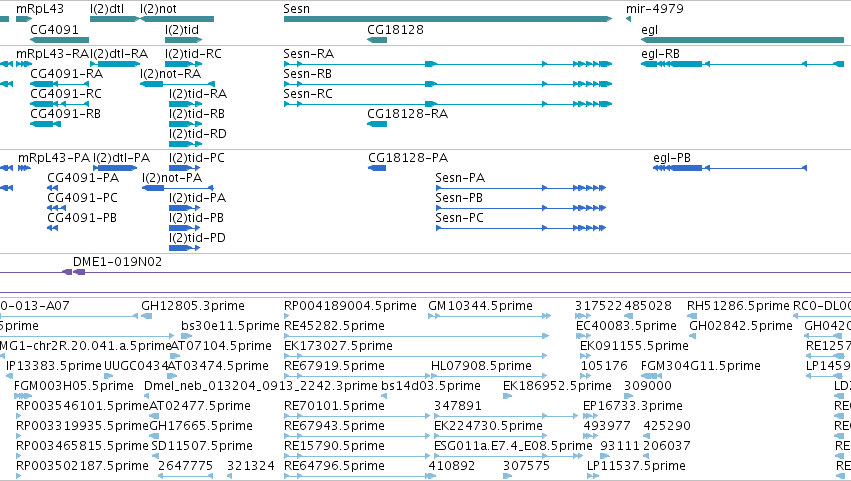This screenshot has height=481, width=851.
Task: Click EST RE67919.5prime
Action: (x=334, y=366)
